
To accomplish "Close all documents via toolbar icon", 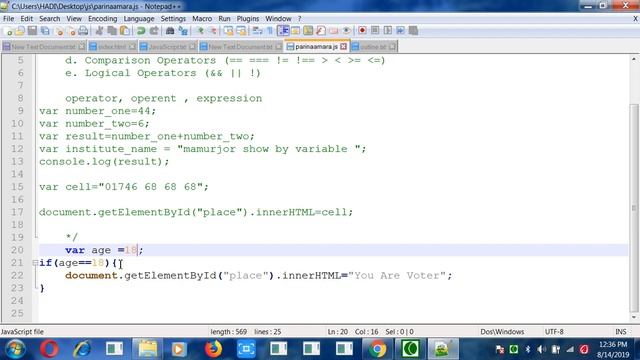I will tap(71, 31).
